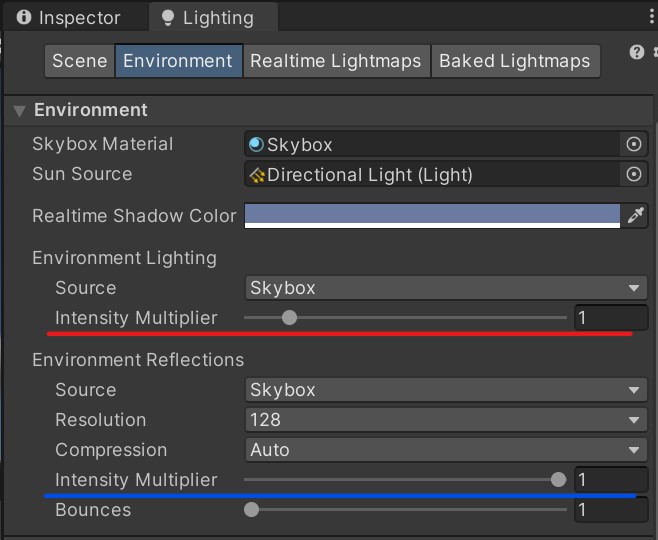Click the Skybox material sphere icon
Screen dimensions: 658x540
tap(256, 144)
